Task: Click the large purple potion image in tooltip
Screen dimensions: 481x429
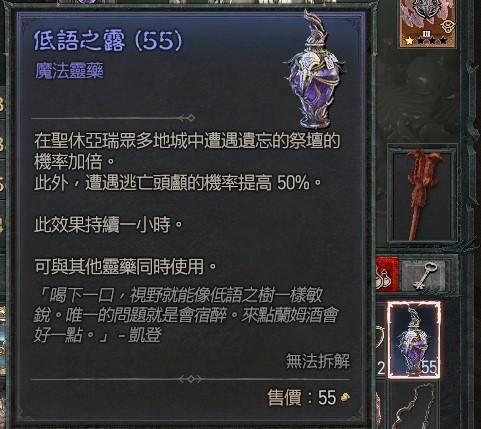Action: click(x=312, y=70)
